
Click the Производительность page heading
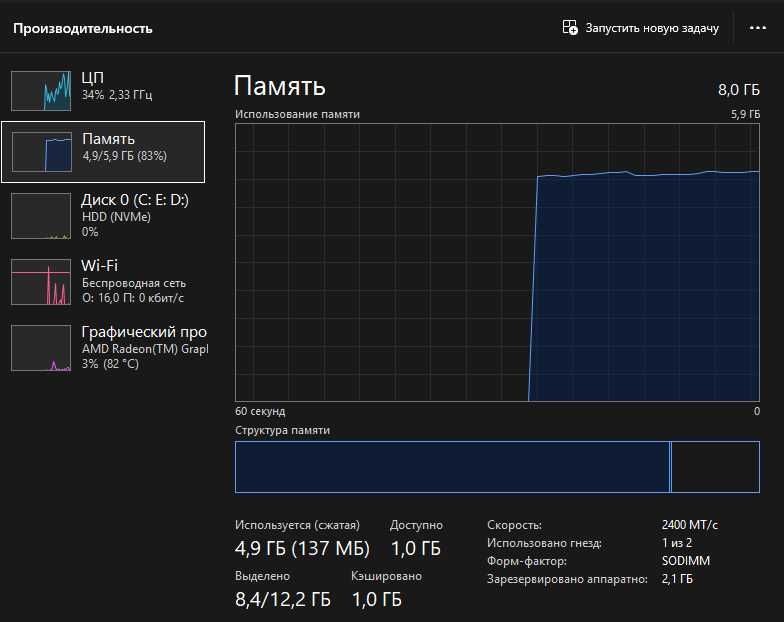pos(82,28)
